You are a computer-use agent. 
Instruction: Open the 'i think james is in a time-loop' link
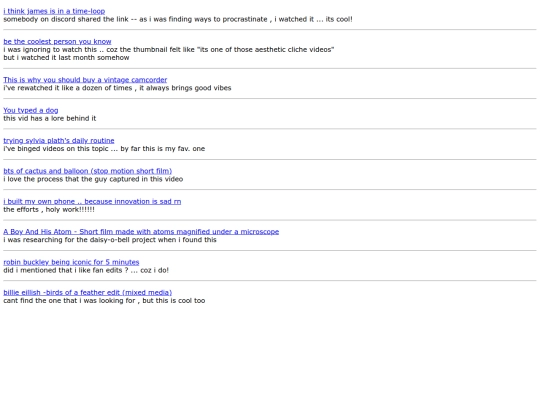click(x=54, y=11)
